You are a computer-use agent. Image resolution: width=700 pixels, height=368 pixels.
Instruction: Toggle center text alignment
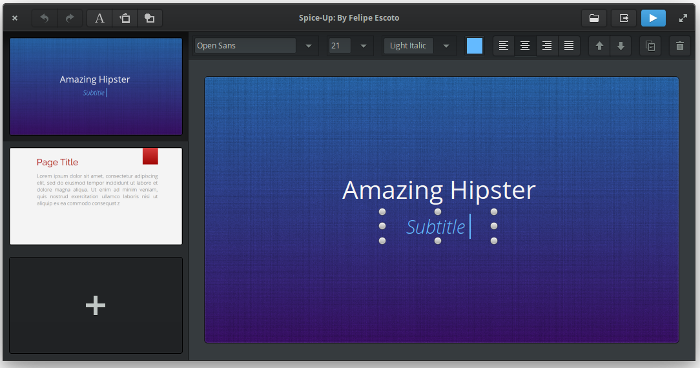pyautogui.click(x=525, y=46)
